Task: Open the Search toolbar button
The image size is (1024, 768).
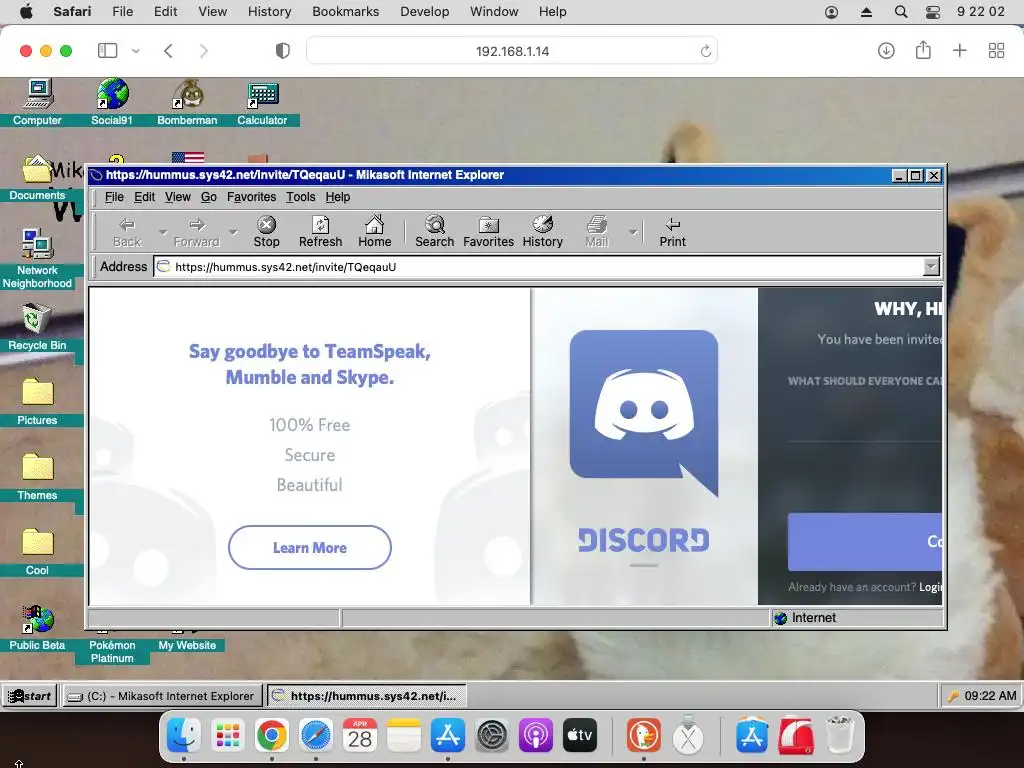Action: point(434,232)
